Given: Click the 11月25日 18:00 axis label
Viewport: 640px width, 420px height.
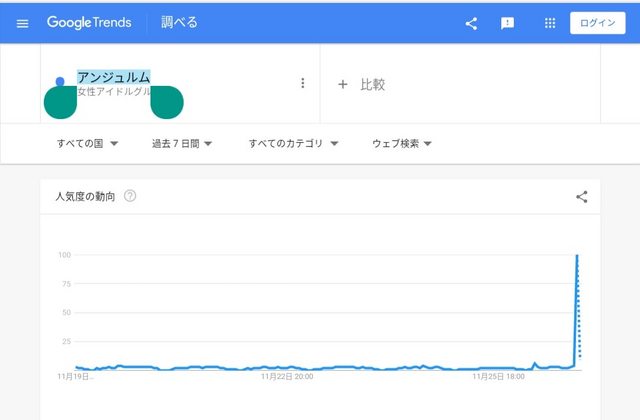Looking at the screenshot, I should pyautogui.click(x=498, y=376).
